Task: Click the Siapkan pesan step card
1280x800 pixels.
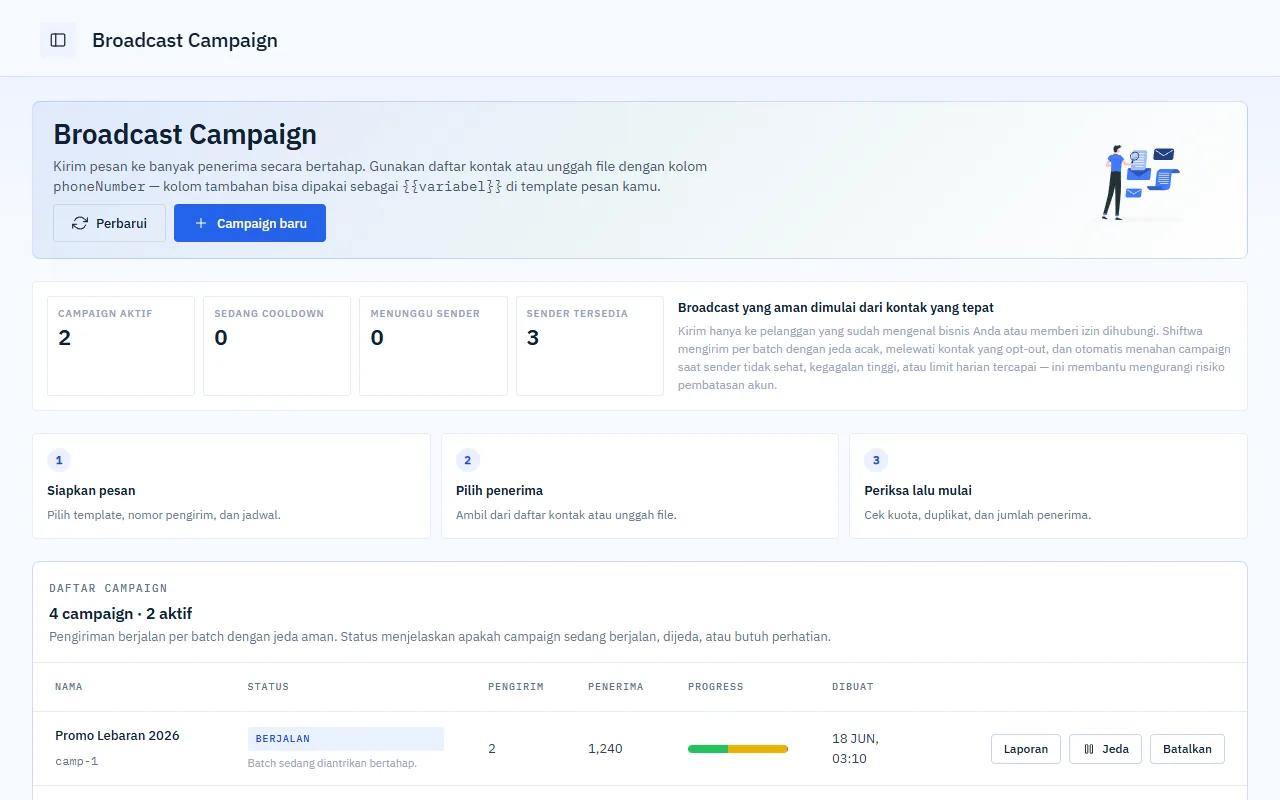Action: [231, 486]
